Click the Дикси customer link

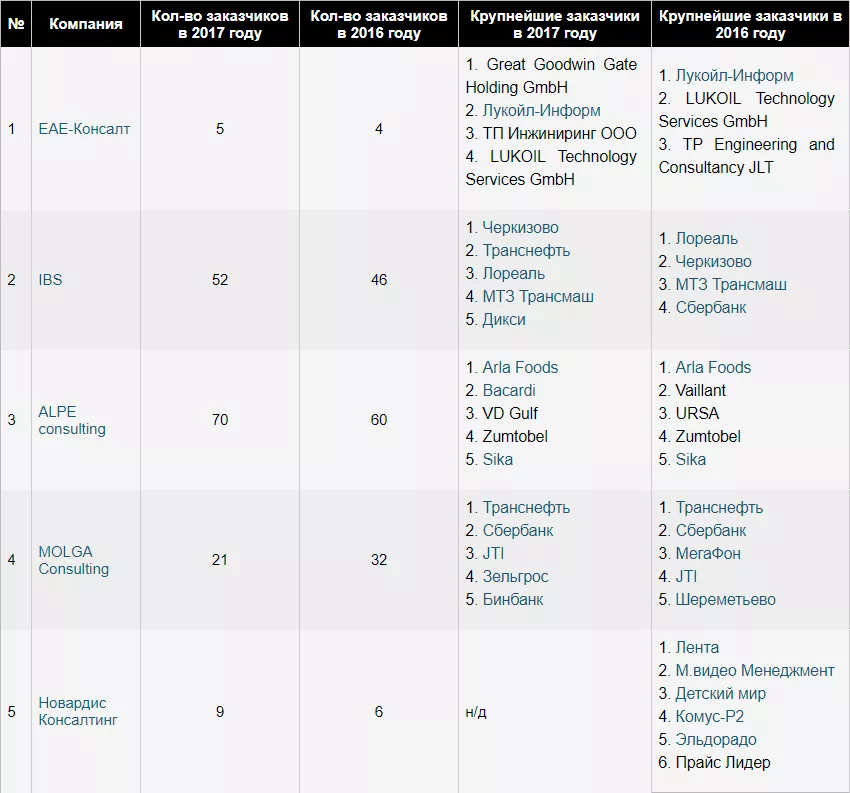pyautogui.click(x=503, y=320)
